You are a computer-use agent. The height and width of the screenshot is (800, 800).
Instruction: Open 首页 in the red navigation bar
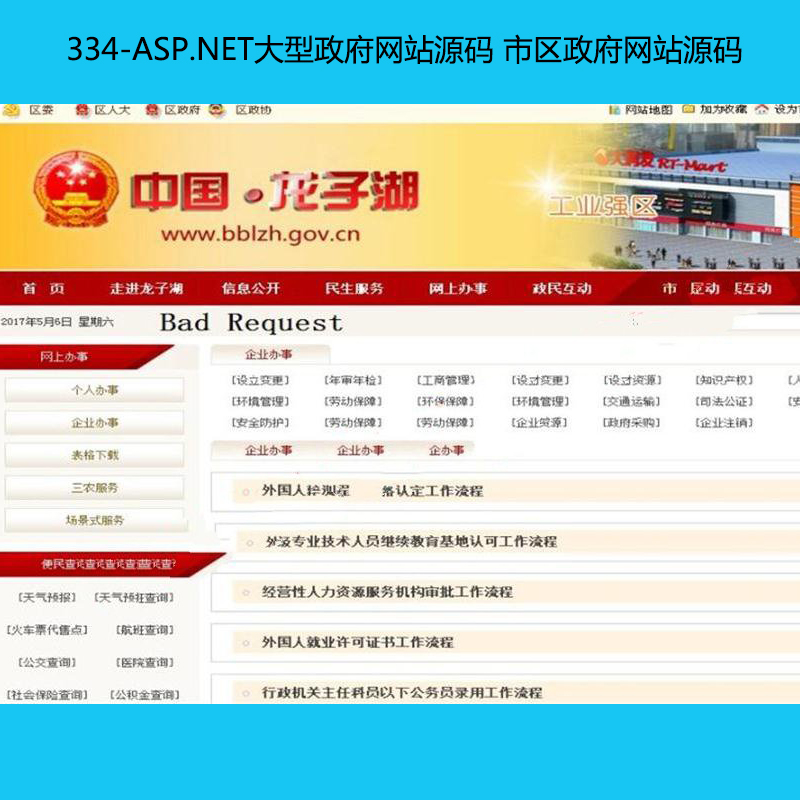point(43,289)
